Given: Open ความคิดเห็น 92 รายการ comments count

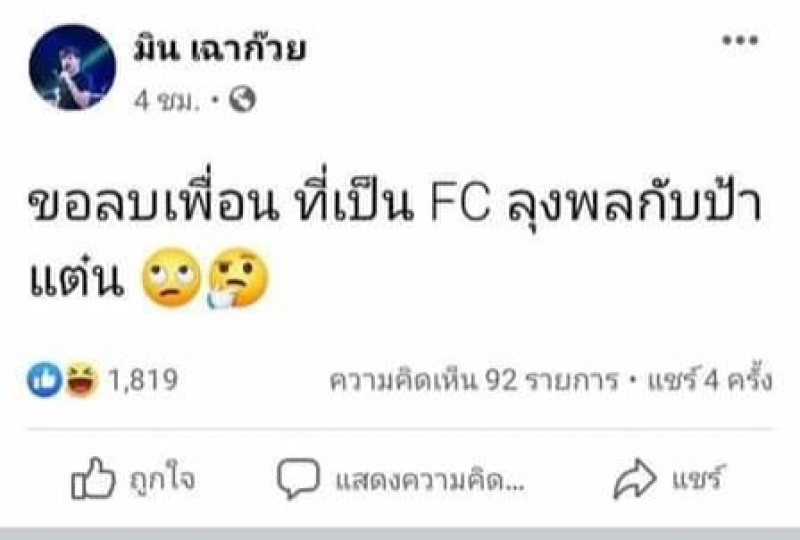Looking at the screenshot, I should (x=473, y=381).
